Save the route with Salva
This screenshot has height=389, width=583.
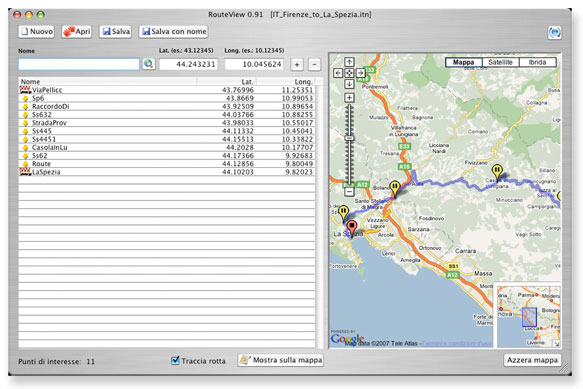coord(116,32)
